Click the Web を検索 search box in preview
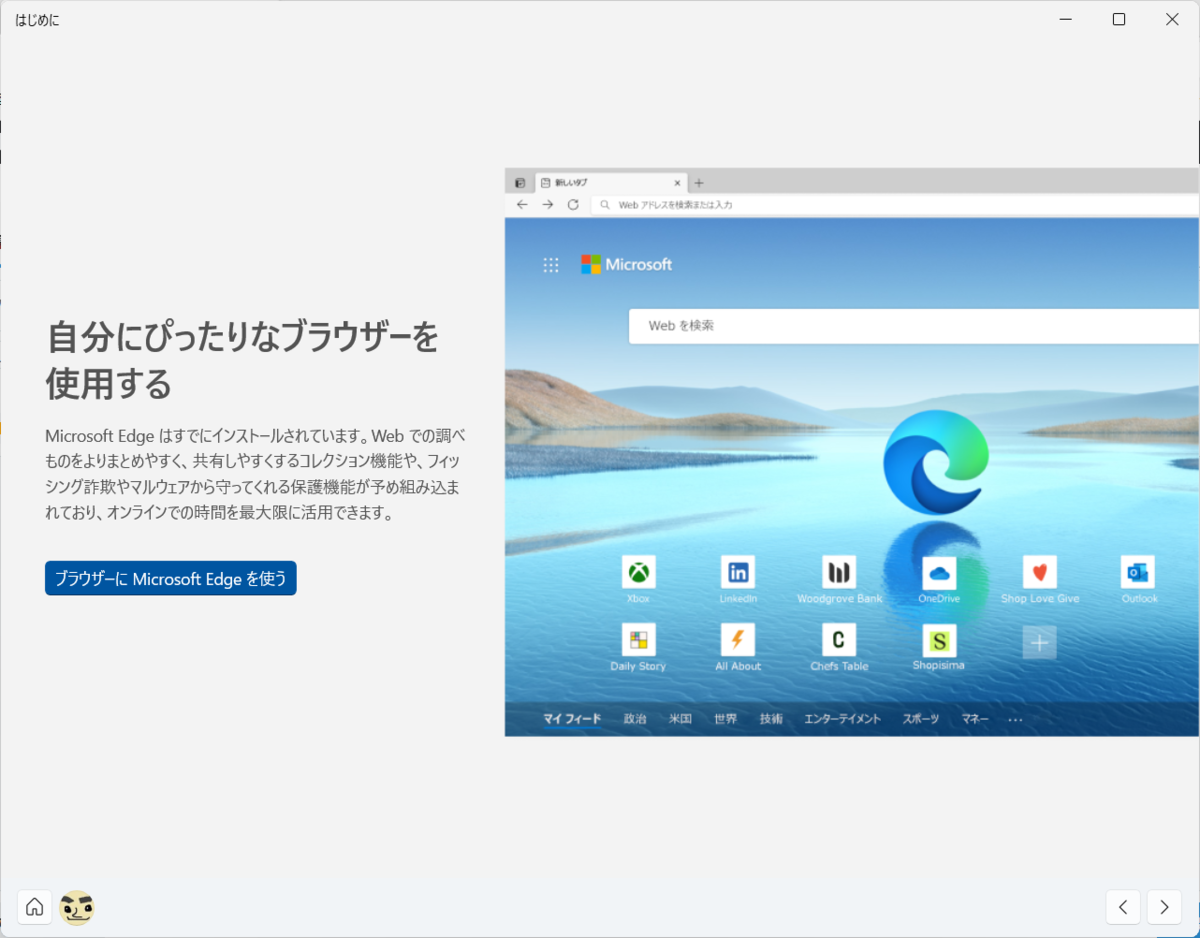Screen dimensions: 1200x938 pyautogui.click(x=913, y=326)
